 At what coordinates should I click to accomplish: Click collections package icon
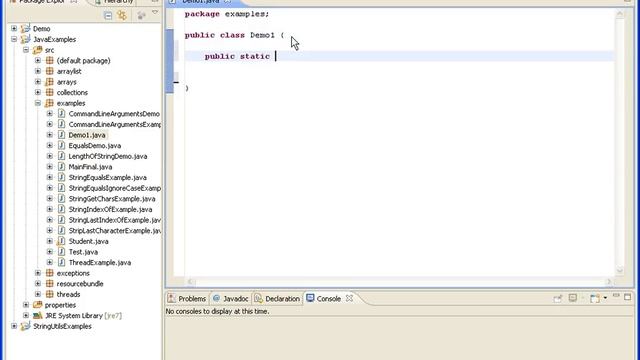(x=50, y=92)
